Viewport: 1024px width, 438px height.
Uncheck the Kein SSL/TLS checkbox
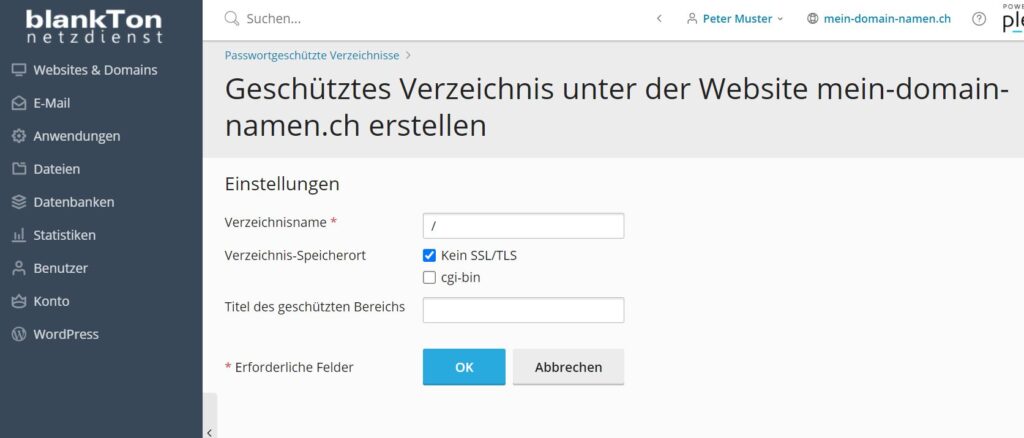(x=430, y=256)
